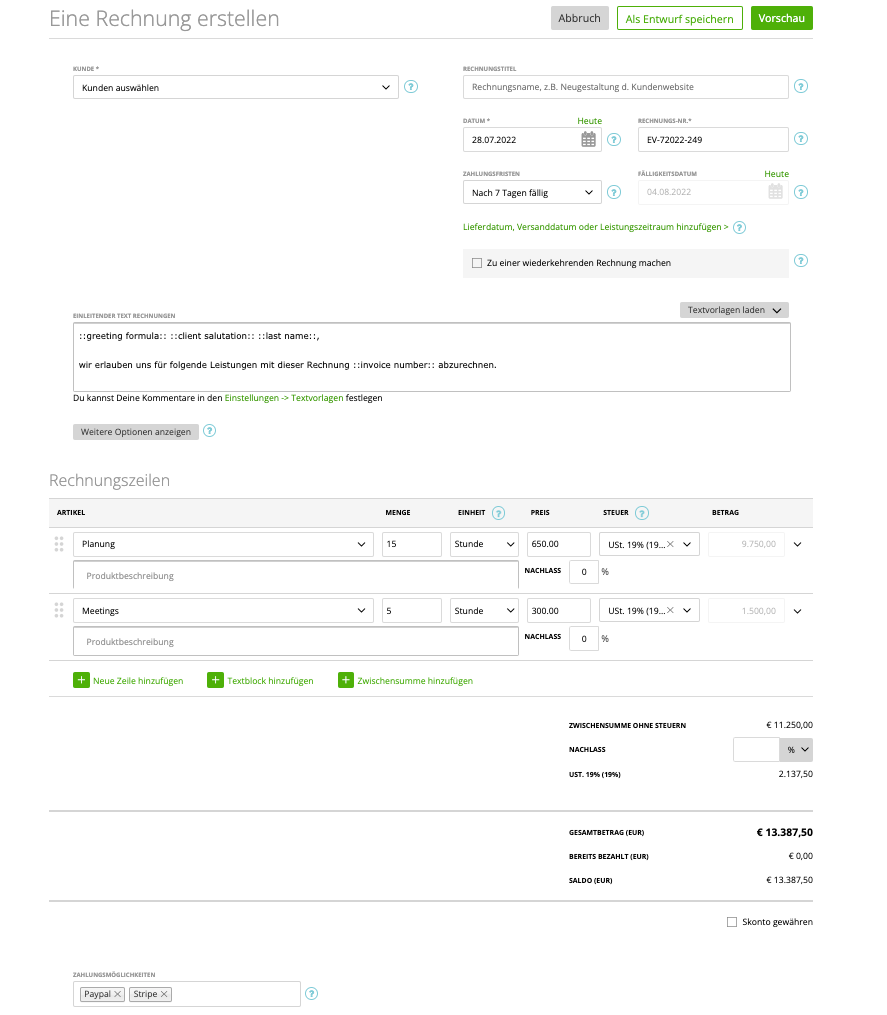The width and height of the screenshot is (887, 1015).
Task: Click help icon next to Steuer column
Action: click(x=642, y=513)
